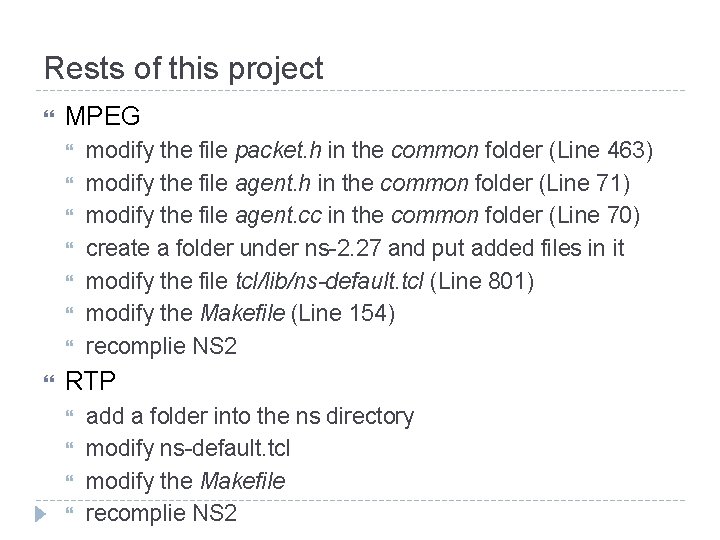Click the tcl/lib/ns-default.tcl (Line 801) line

tap(310, 282)
